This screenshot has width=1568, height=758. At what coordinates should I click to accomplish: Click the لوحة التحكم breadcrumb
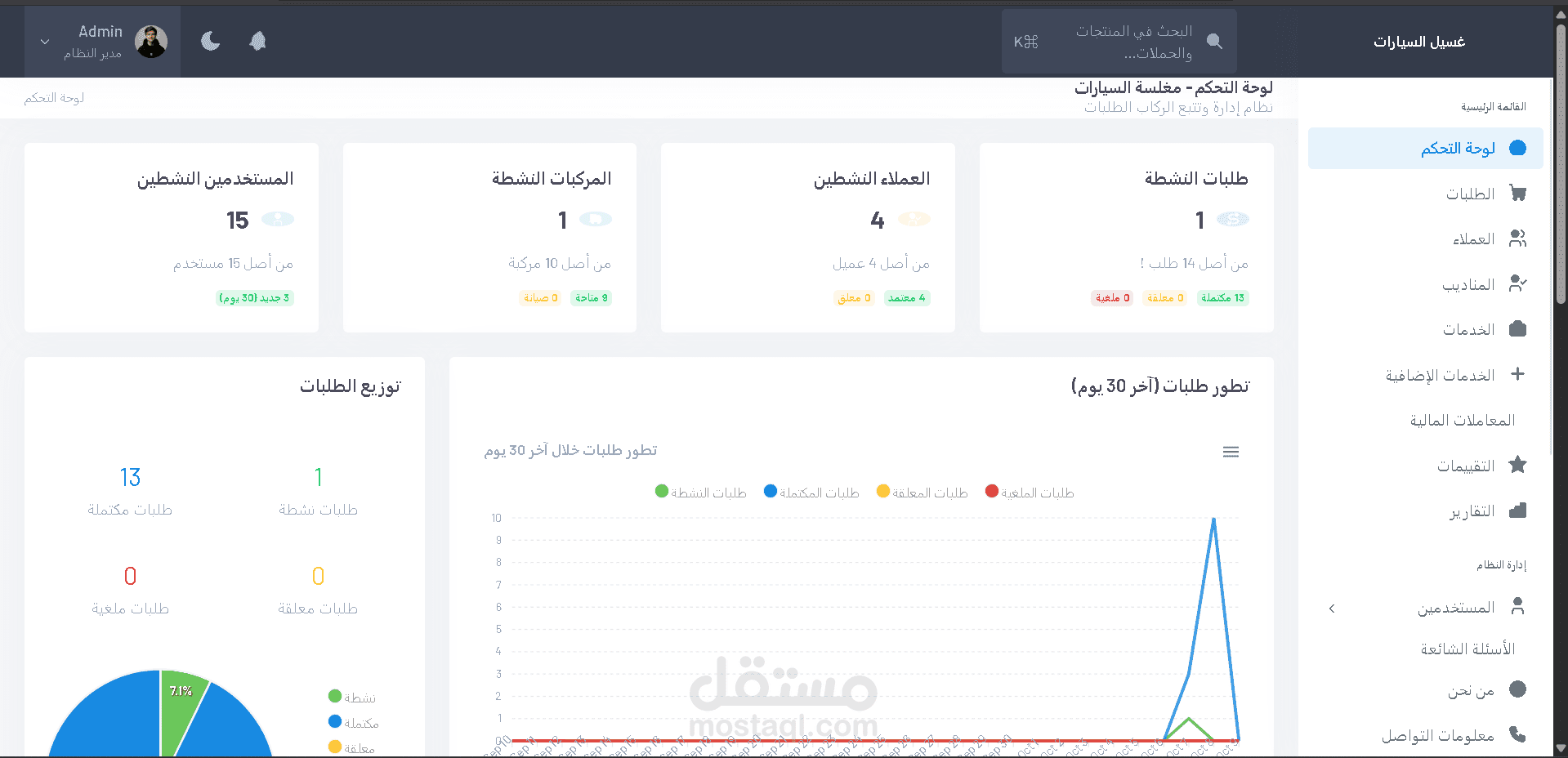tap(54, 98)
